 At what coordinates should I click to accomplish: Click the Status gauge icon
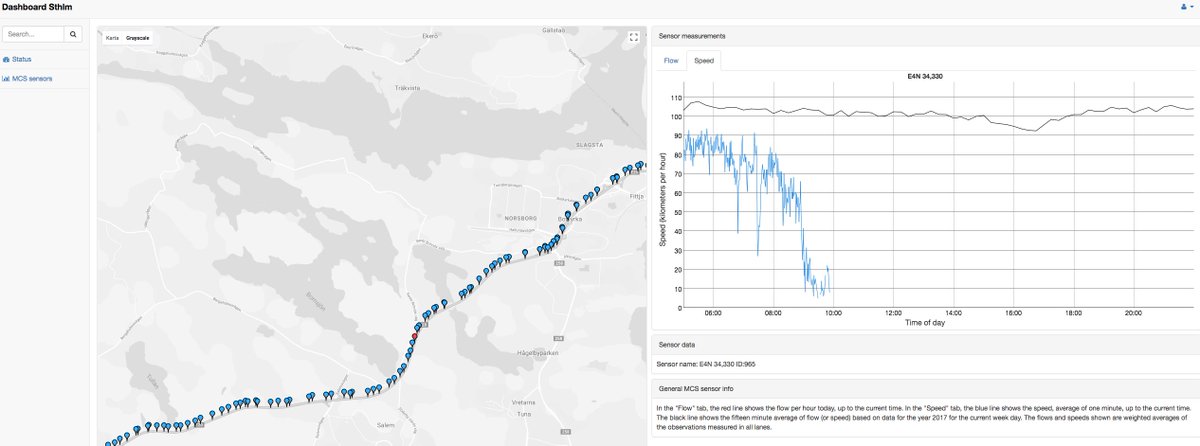click(7, 60)
